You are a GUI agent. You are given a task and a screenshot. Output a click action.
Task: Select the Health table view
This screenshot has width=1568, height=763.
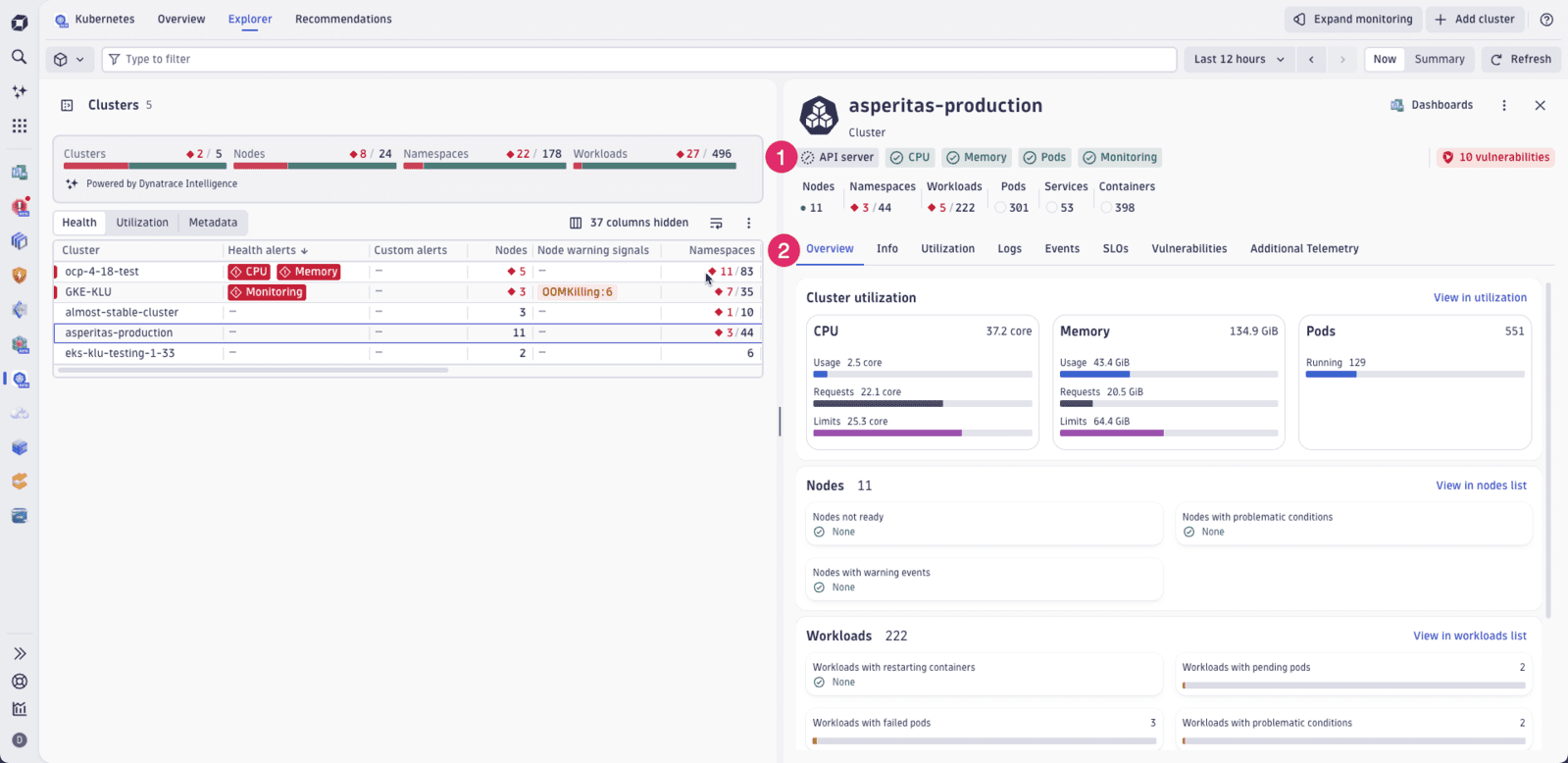pyautogui.click(x=79, y=223)
